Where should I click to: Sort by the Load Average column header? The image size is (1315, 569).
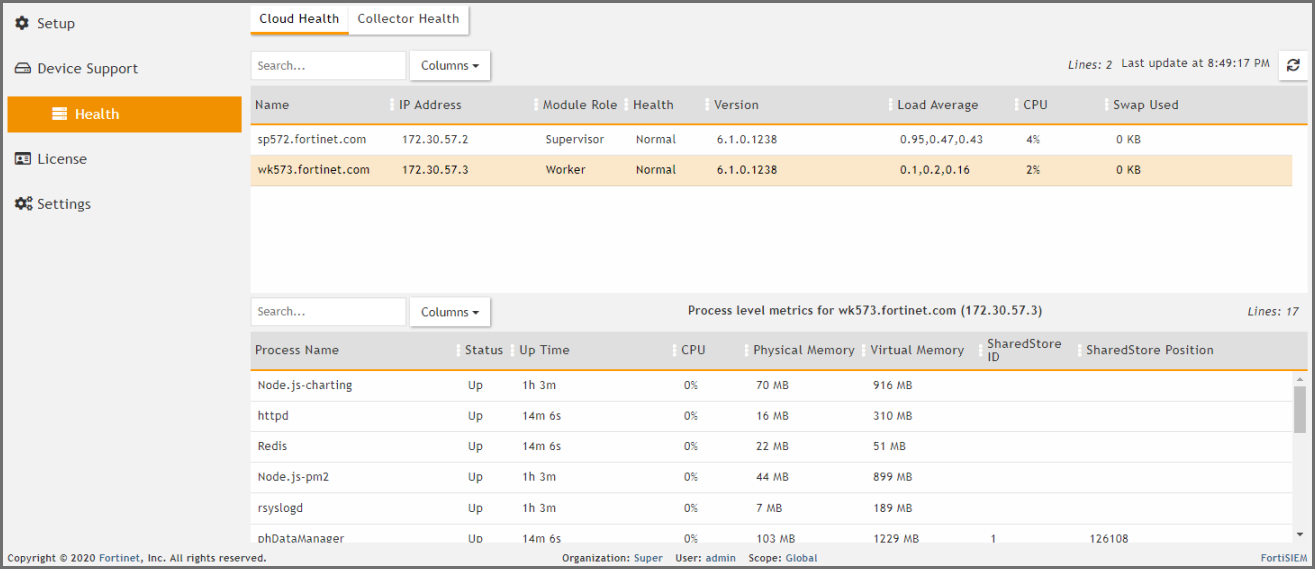click(937, 105)
